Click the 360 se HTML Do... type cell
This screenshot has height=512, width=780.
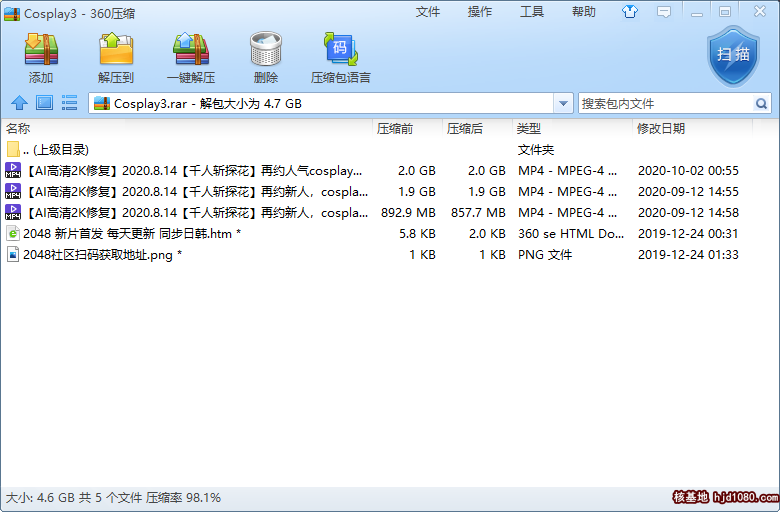point(571,233)
